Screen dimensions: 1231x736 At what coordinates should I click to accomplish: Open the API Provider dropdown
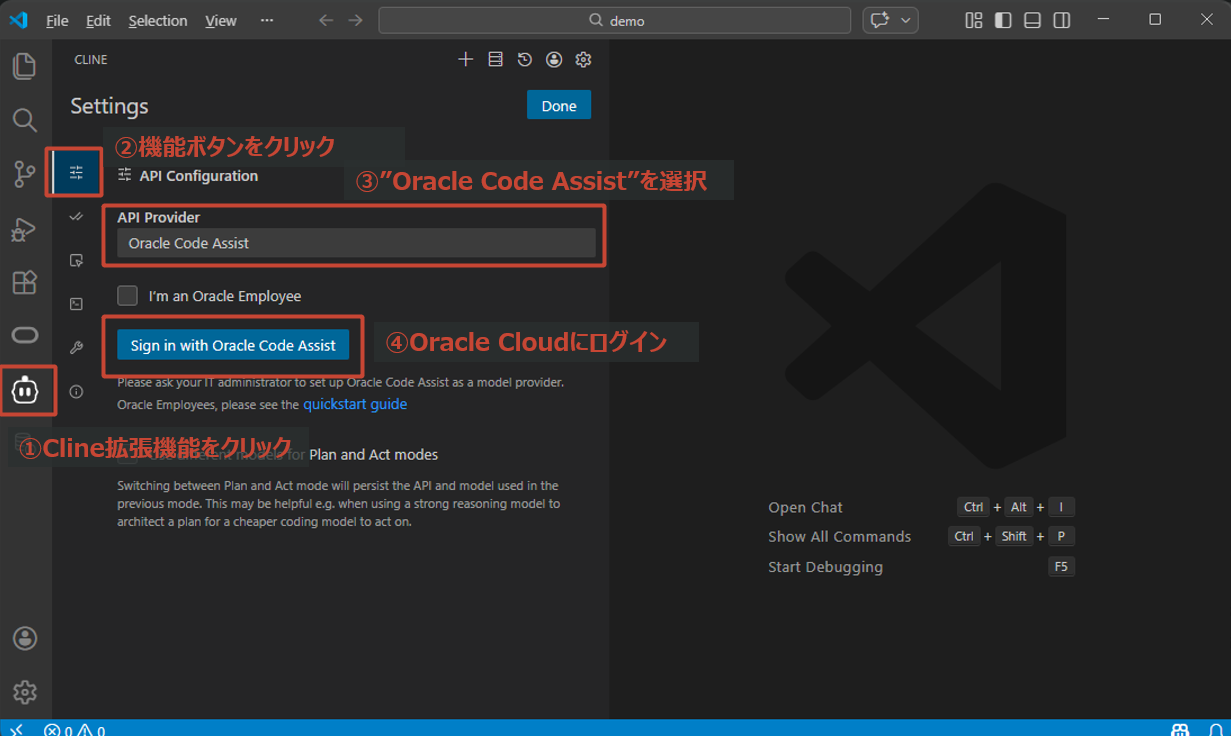356,243
